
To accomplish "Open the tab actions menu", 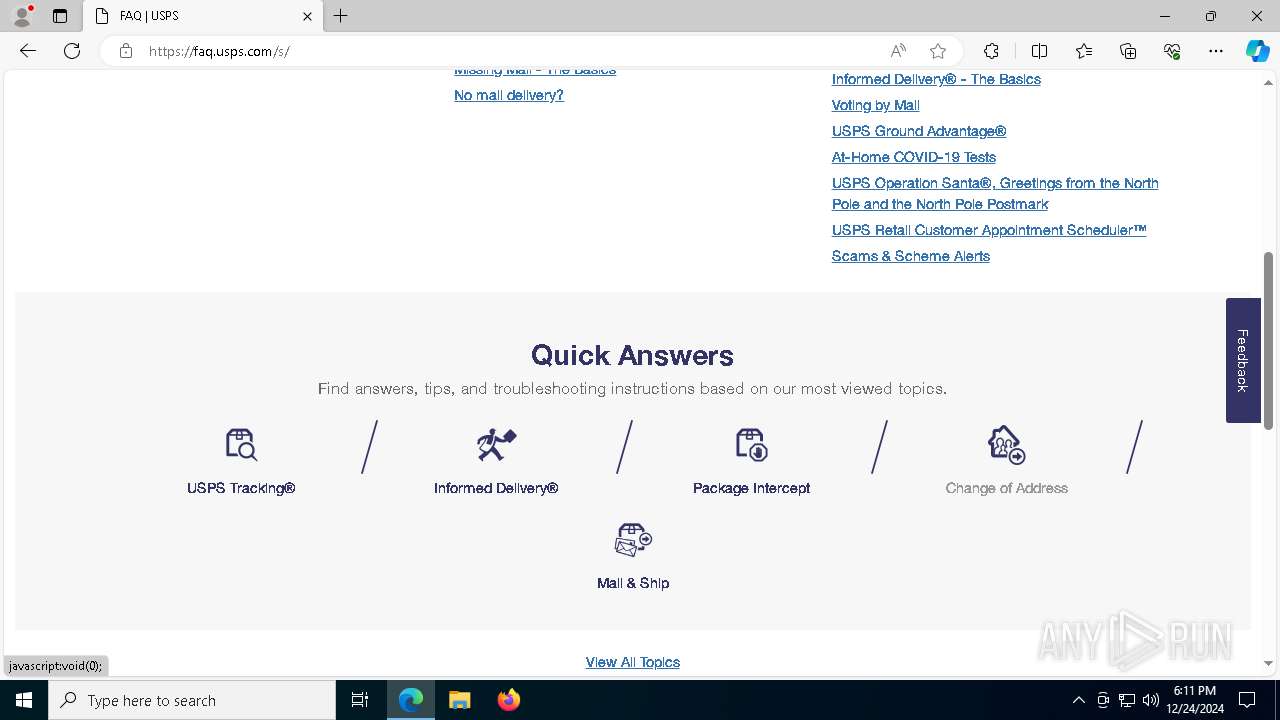I will pos(60,16).
